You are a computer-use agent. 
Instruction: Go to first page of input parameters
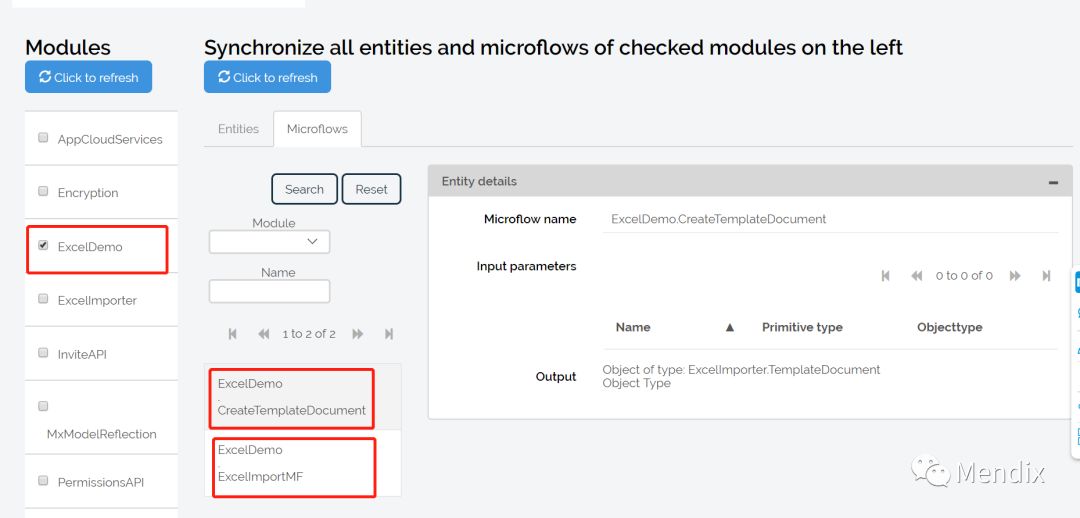click(x=886, y=276)
